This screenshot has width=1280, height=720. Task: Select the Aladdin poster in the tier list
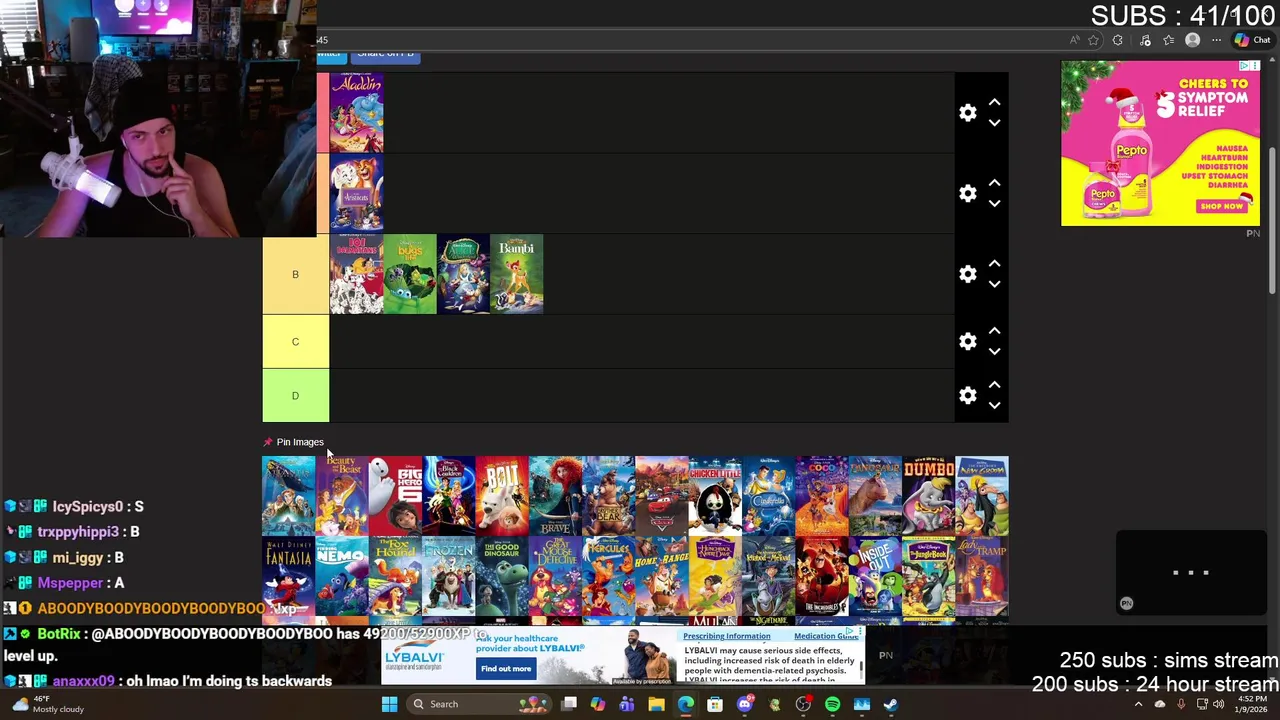356,113
